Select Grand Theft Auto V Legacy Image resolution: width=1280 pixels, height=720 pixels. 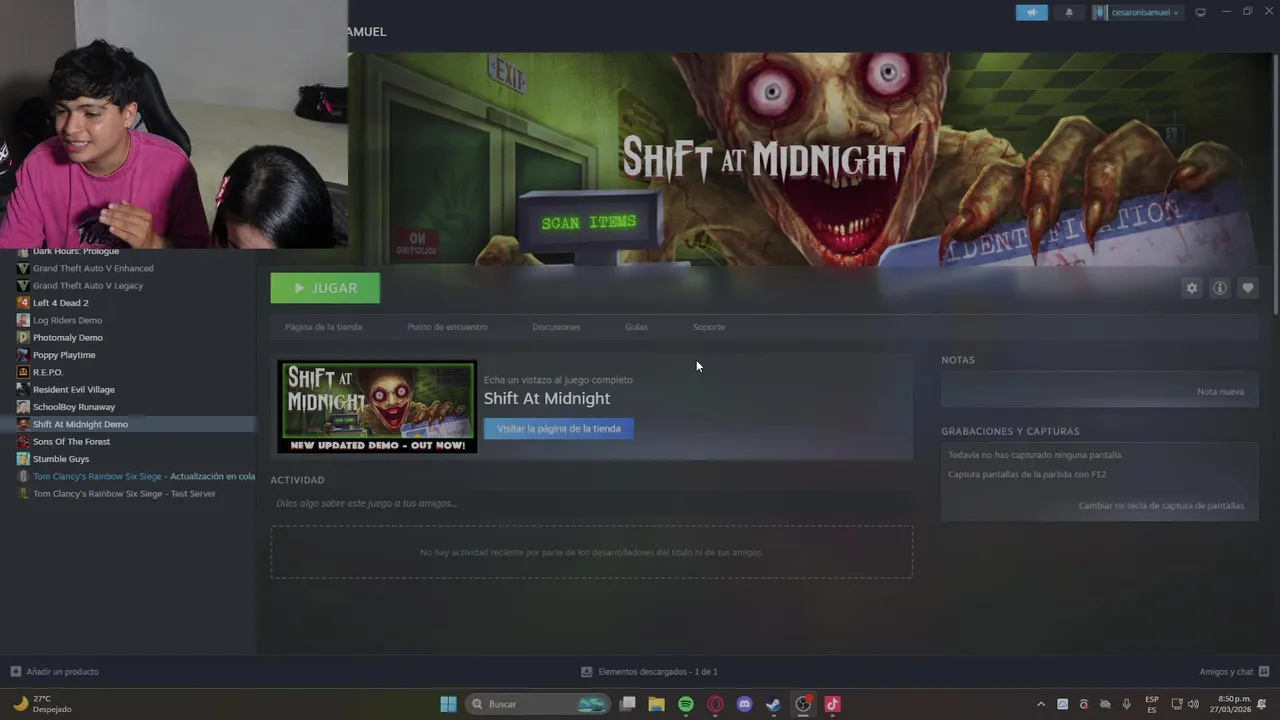88,285
